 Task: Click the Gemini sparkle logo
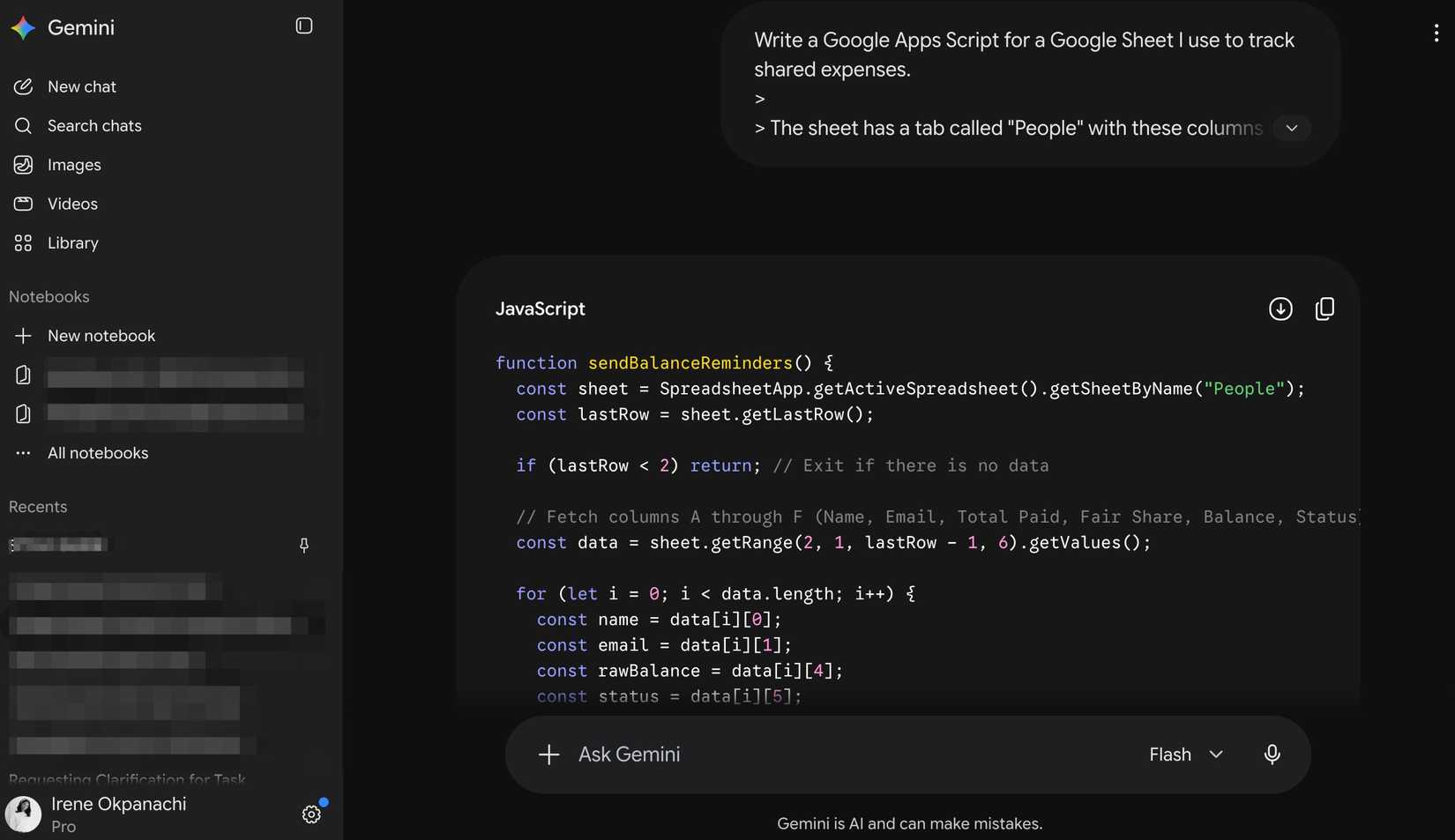pos(23,27)
